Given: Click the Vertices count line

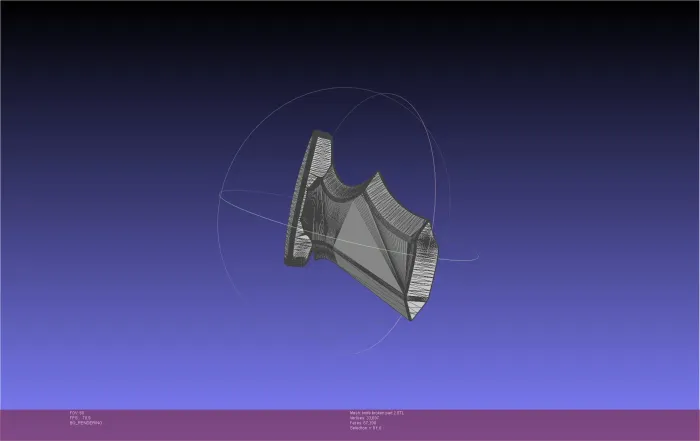Looking at the screenshot, I should click(x=364, y=418).
